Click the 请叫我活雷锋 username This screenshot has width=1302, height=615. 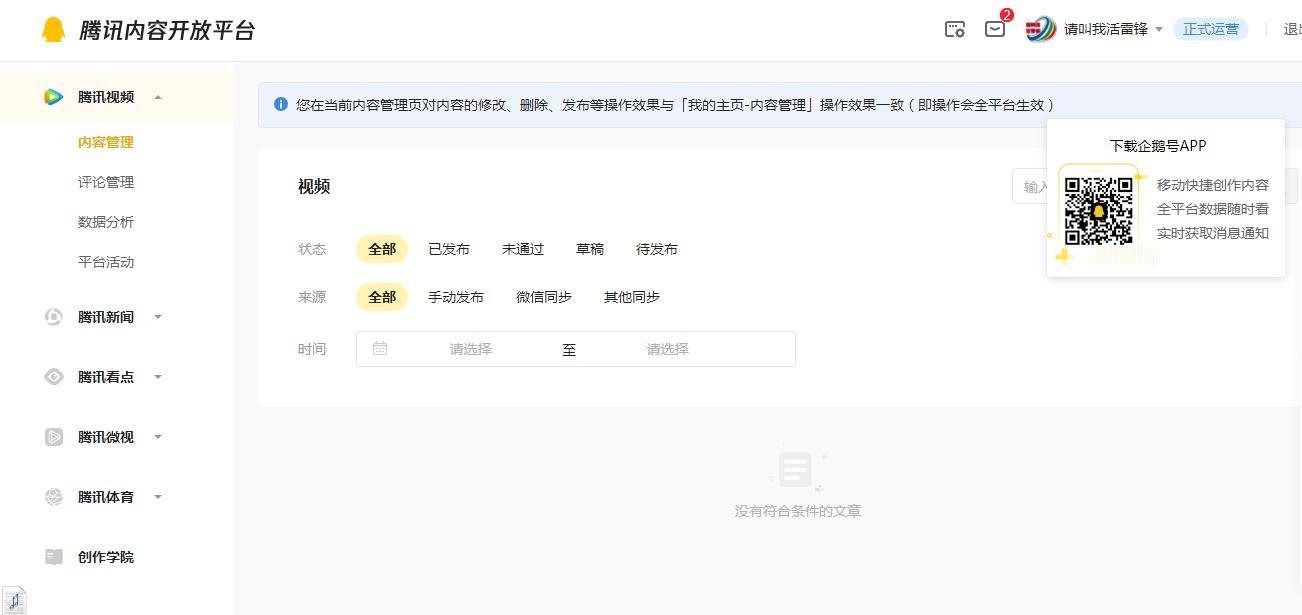pyautogui.click(x=1106, y=29)
